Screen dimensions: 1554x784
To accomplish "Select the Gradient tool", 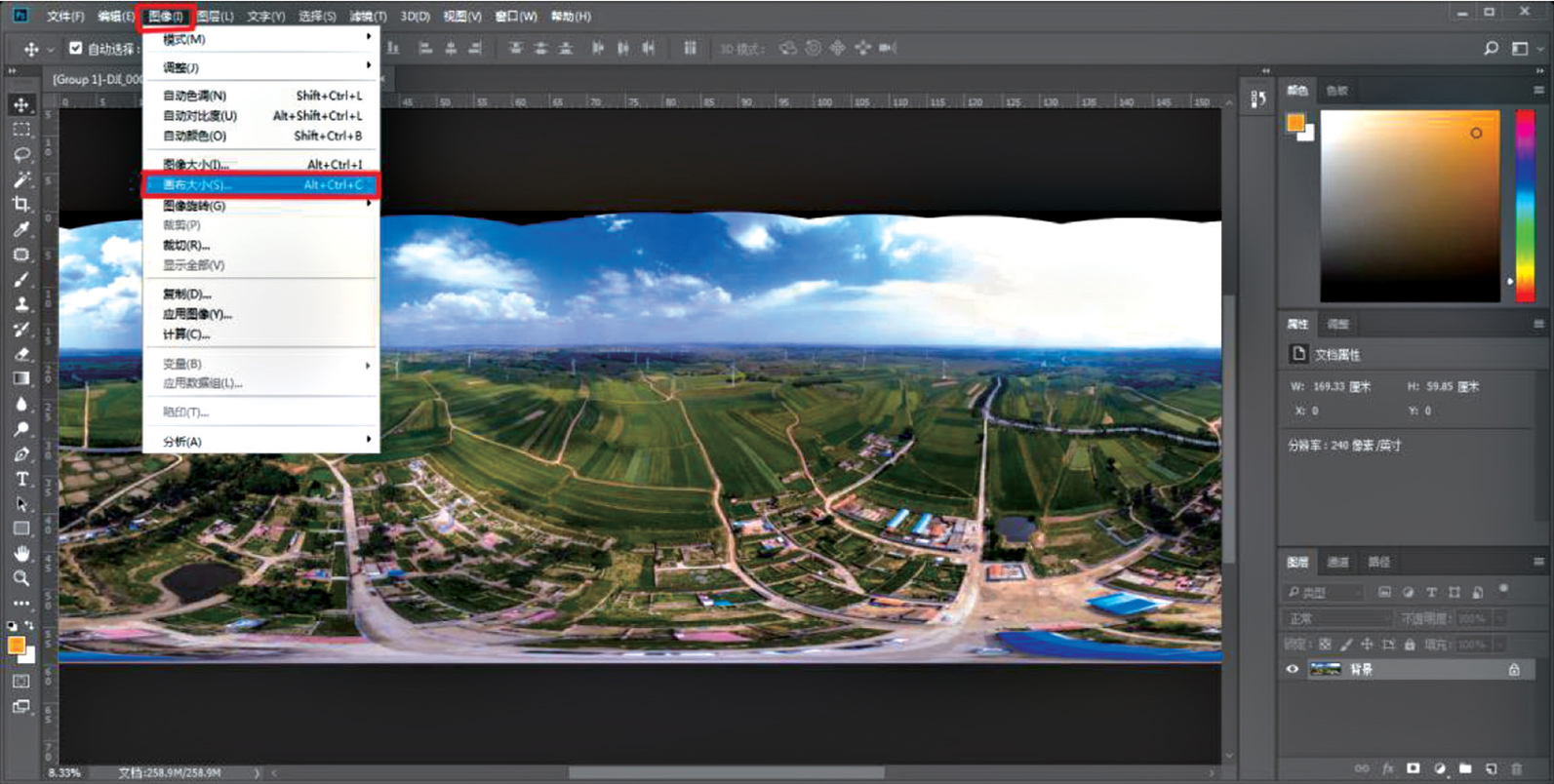I will tap(21, 378).
